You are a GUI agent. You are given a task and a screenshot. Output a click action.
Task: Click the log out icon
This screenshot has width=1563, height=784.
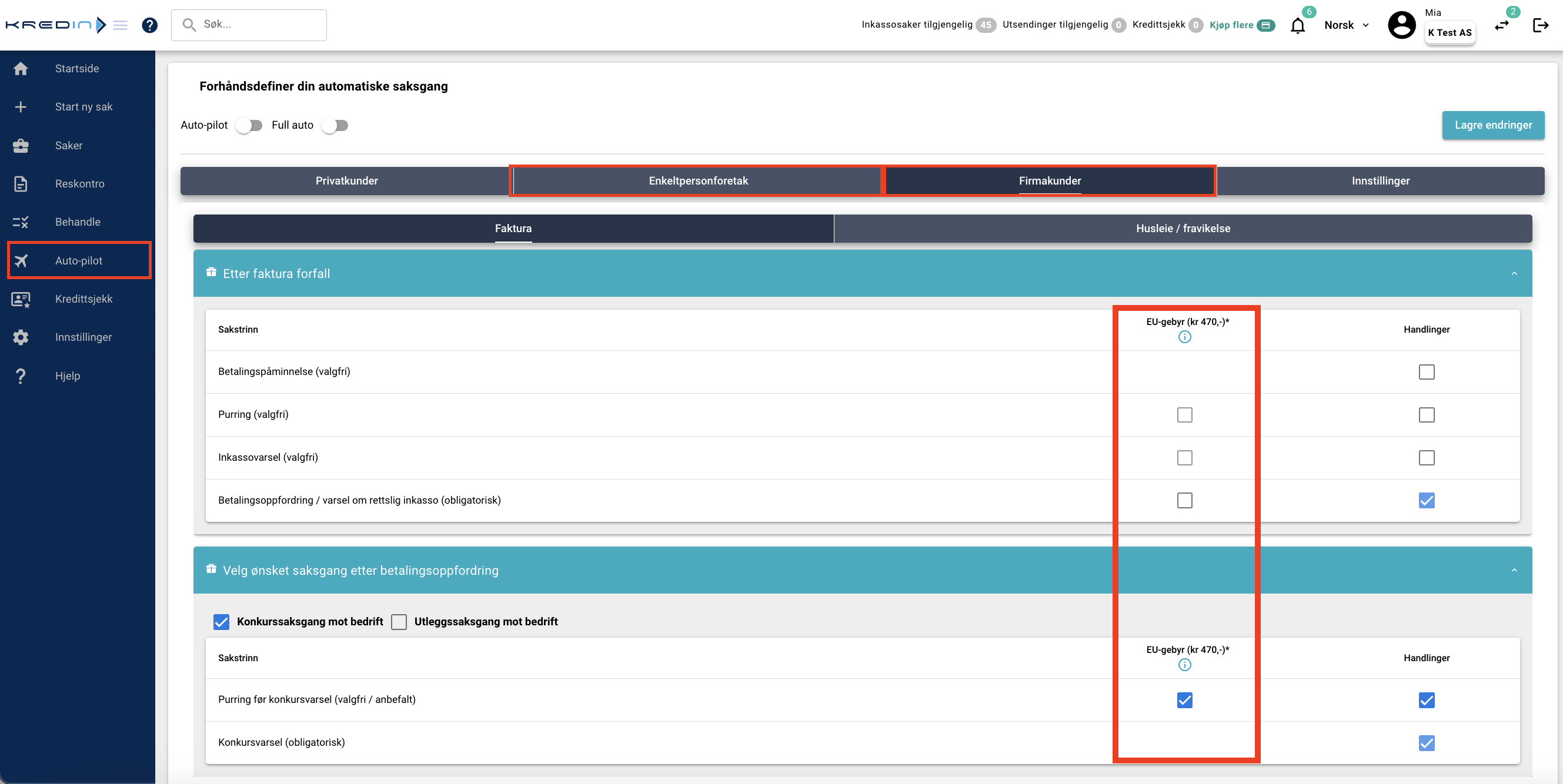point(1541,25)
